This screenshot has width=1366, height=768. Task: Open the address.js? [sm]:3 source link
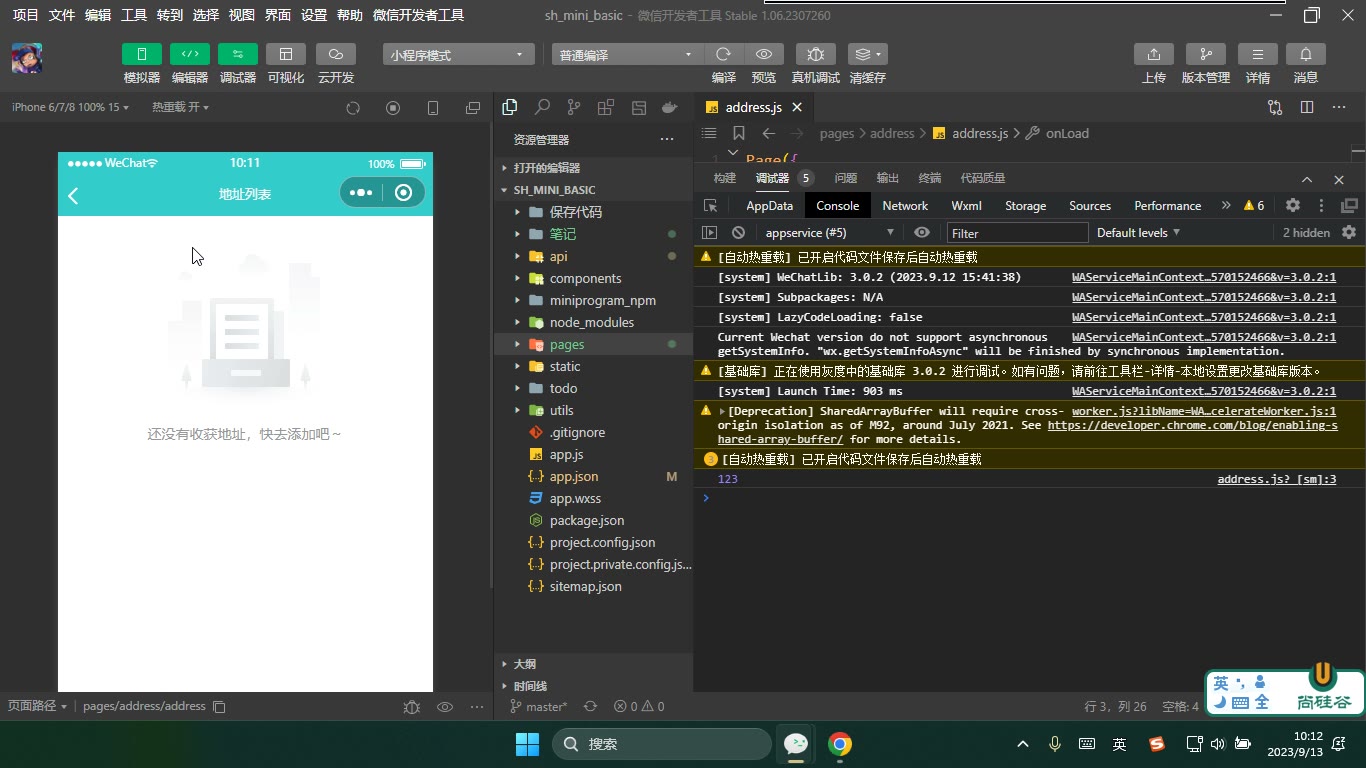tap(1276, 479)
